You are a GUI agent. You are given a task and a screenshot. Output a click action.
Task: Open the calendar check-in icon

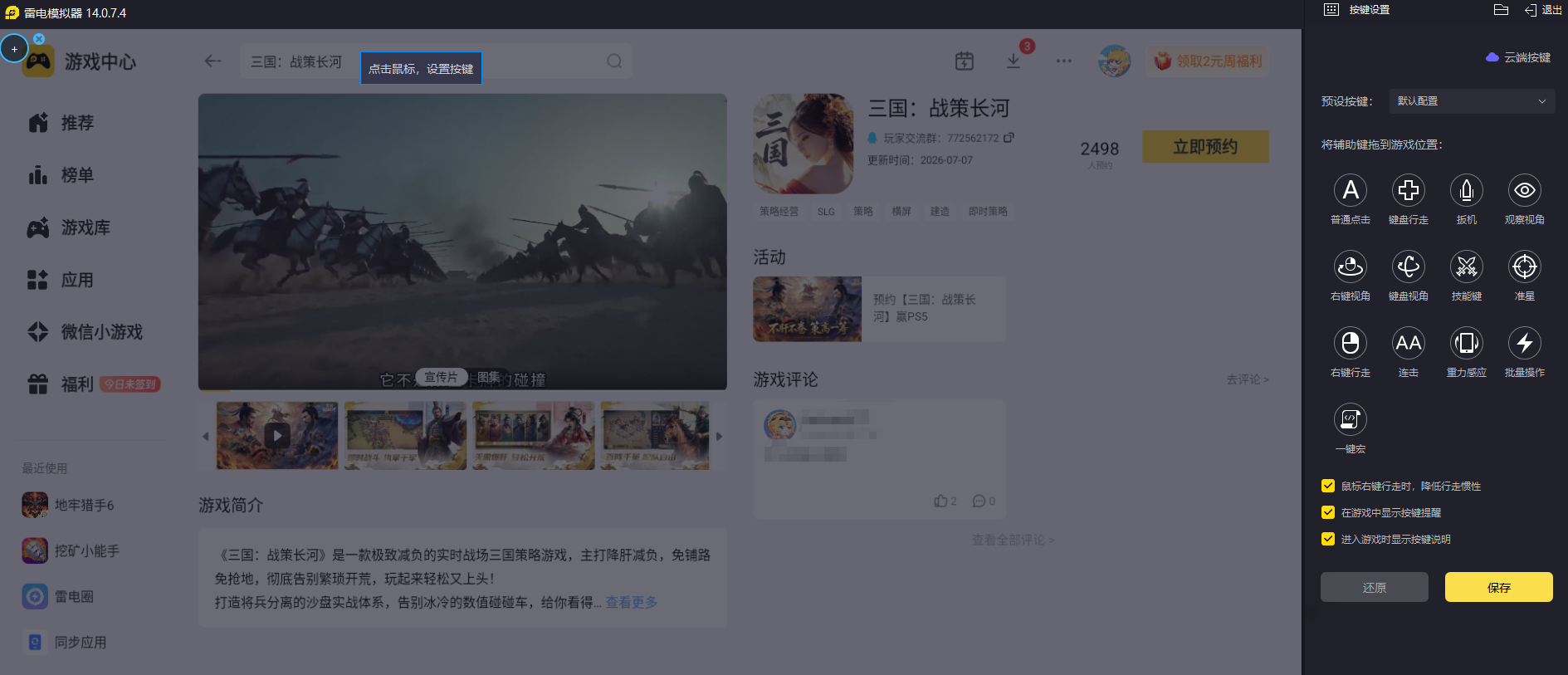click(x=964, y=61)
